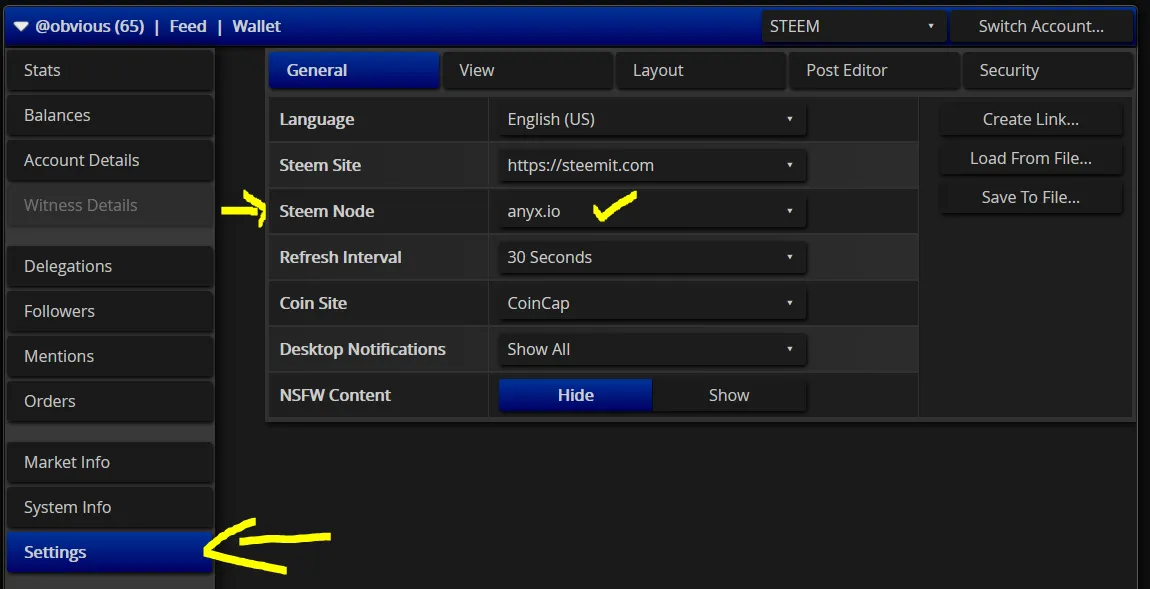Open the Language dropdown English (US)
1150x589 pixels.
click(652, 119)
